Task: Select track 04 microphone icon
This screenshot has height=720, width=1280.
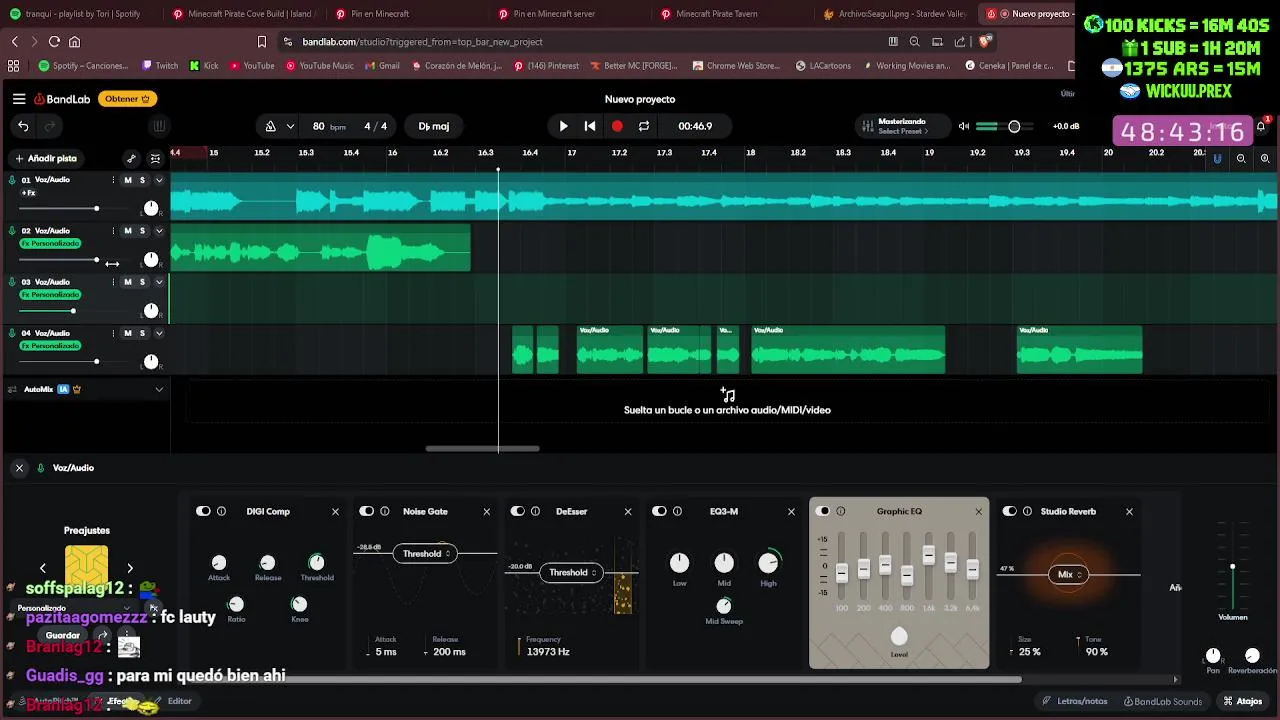Action: coord(12,333)
